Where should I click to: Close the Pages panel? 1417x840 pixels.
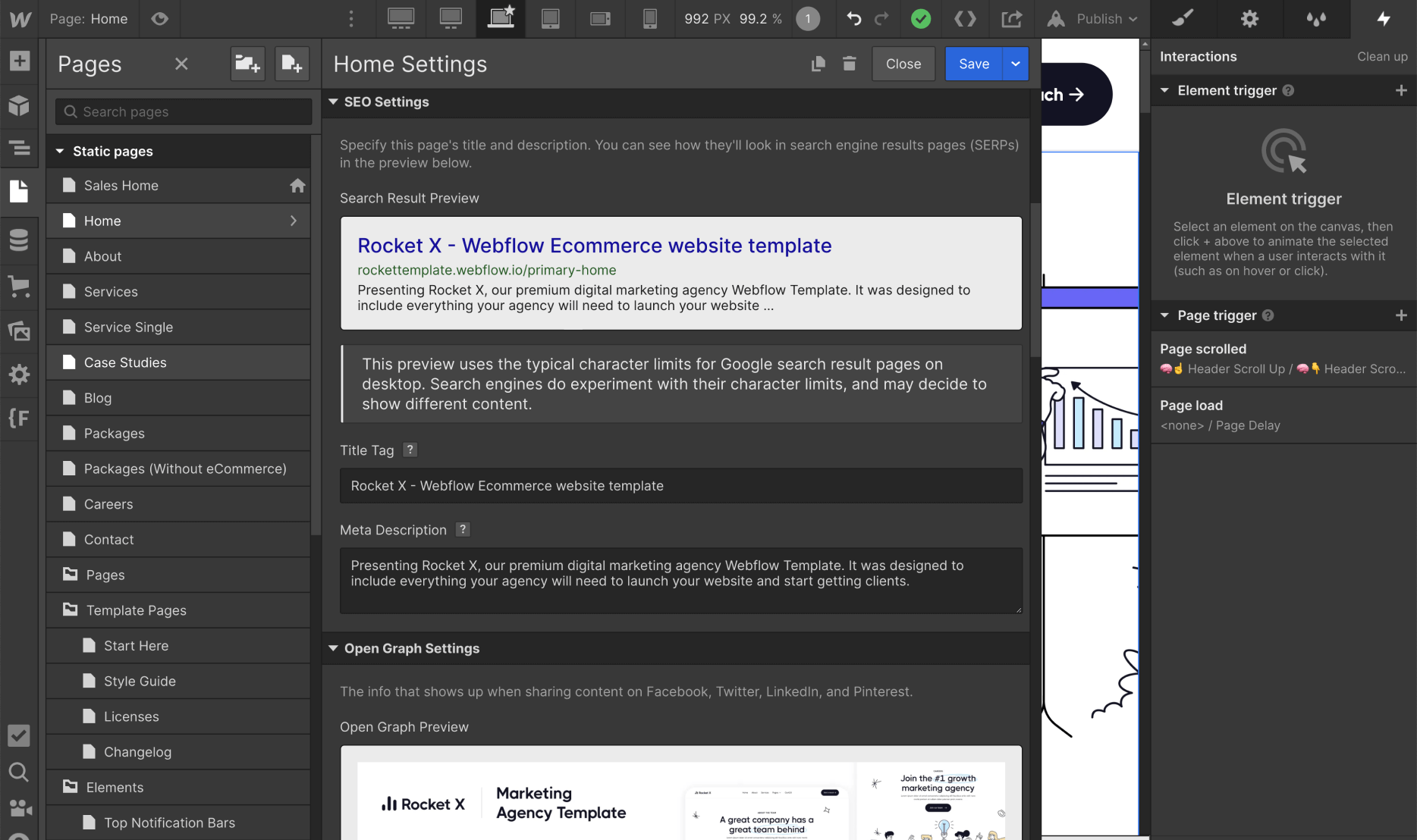pos(181,64)
